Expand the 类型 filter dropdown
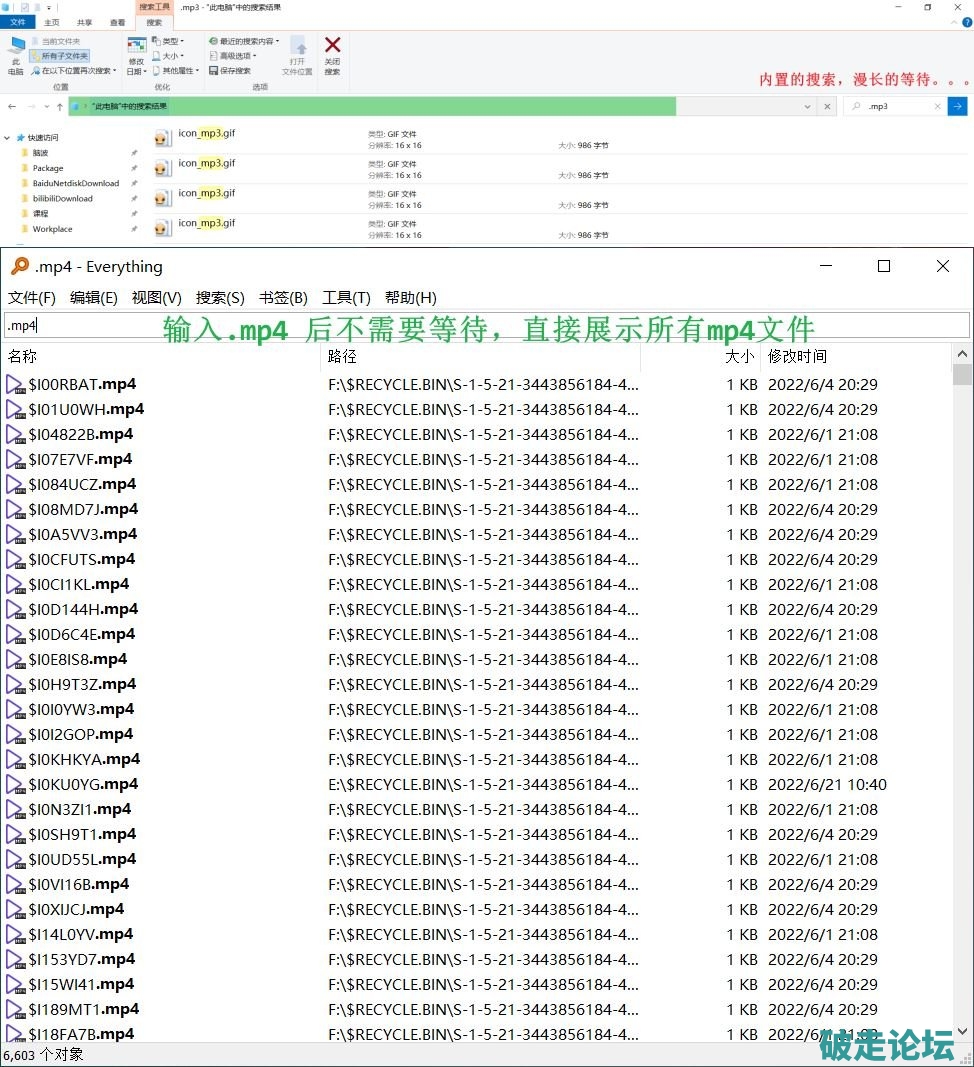The image size is (974, 1067). pyautogui.click(x=169, y=41)
